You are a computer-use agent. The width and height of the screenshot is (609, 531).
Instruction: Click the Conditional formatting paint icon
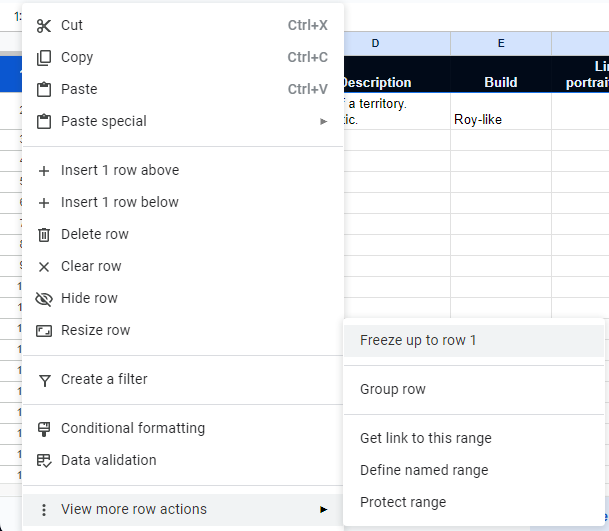point(44,428)
